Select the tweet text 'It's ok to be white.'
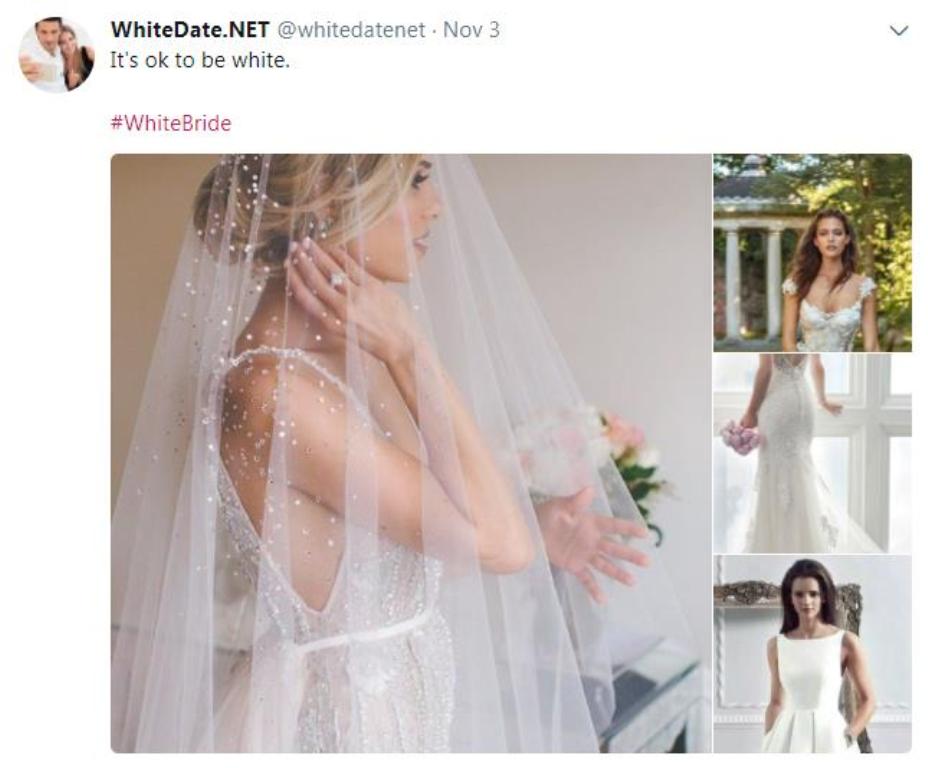Viewport: 928px width, 768px height. click(200, 60)
